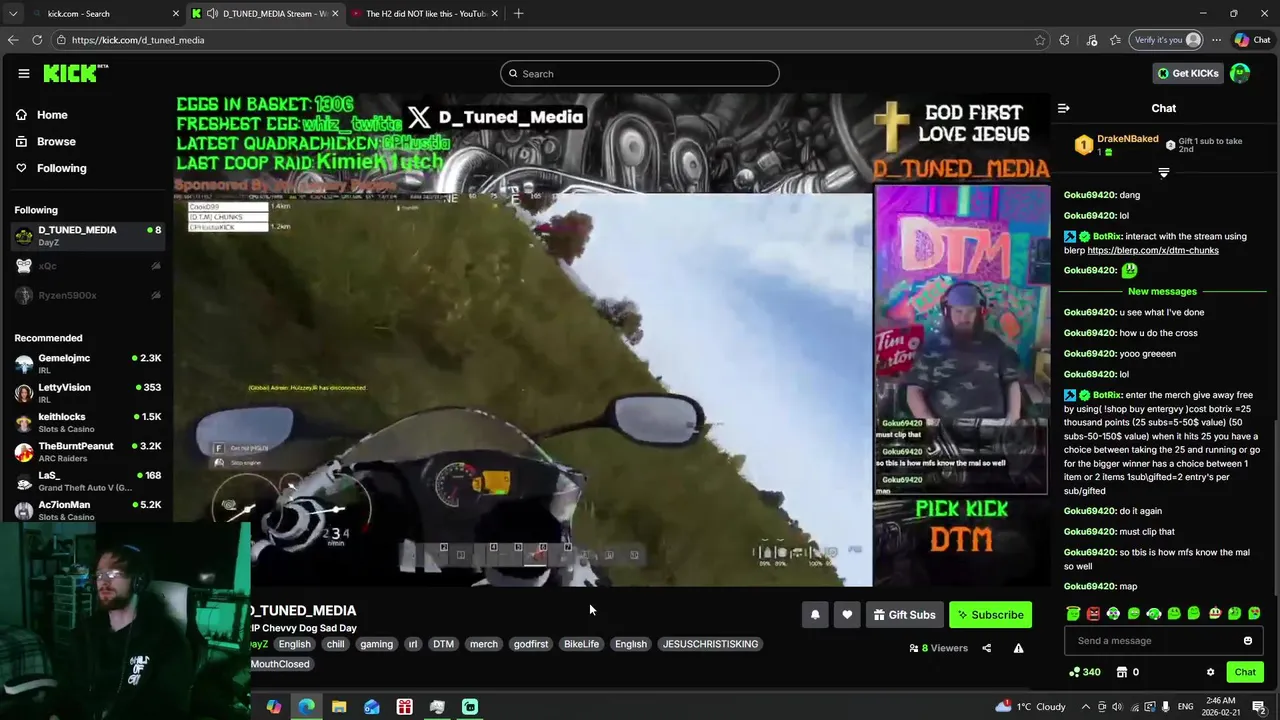Screen dimensions: 1280x720
Task: Open File Explorer from taskbar
Action: point(339,707)
